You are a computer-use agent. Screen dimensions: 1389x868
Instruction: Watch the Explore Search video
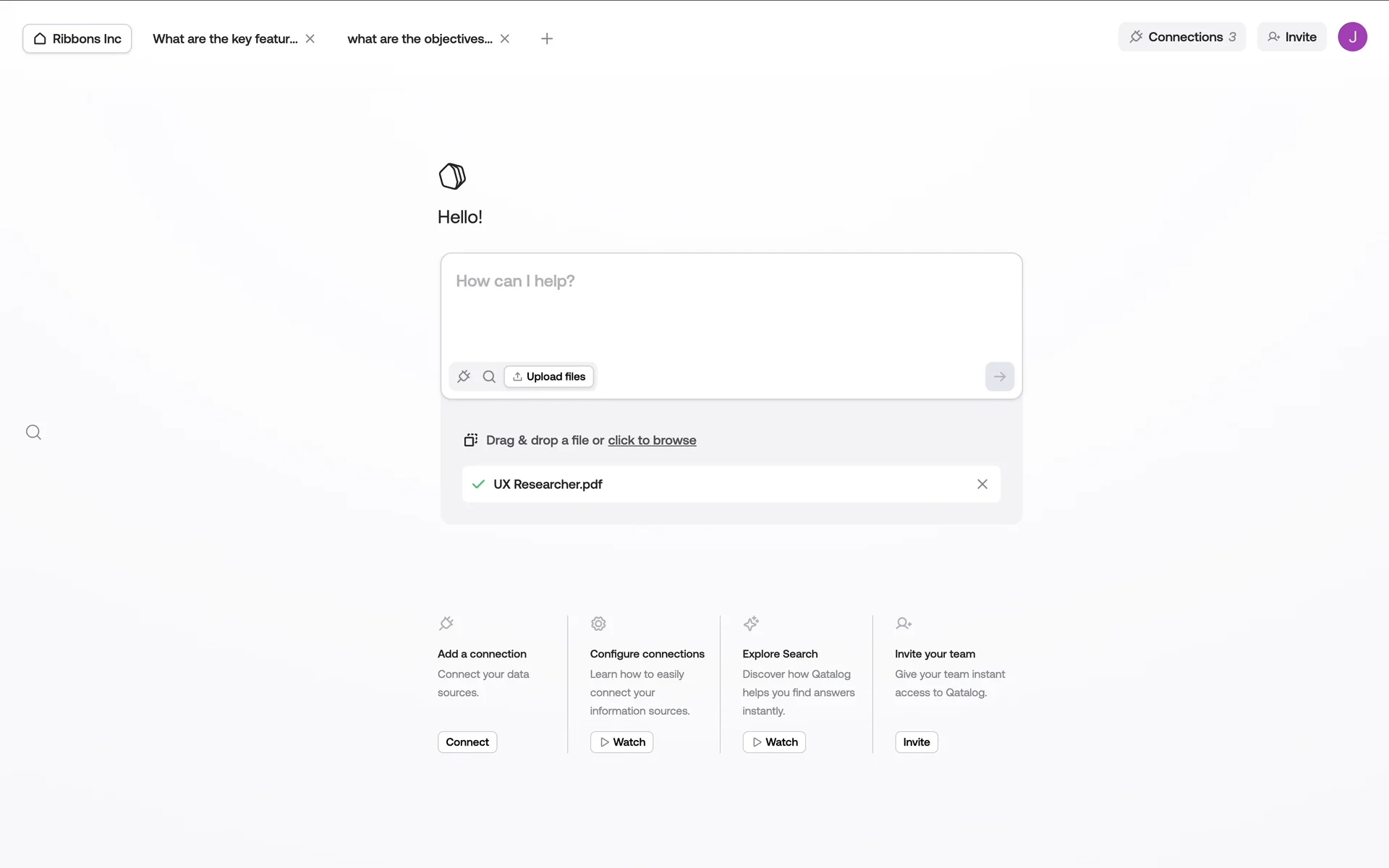(x=774, y=742)
